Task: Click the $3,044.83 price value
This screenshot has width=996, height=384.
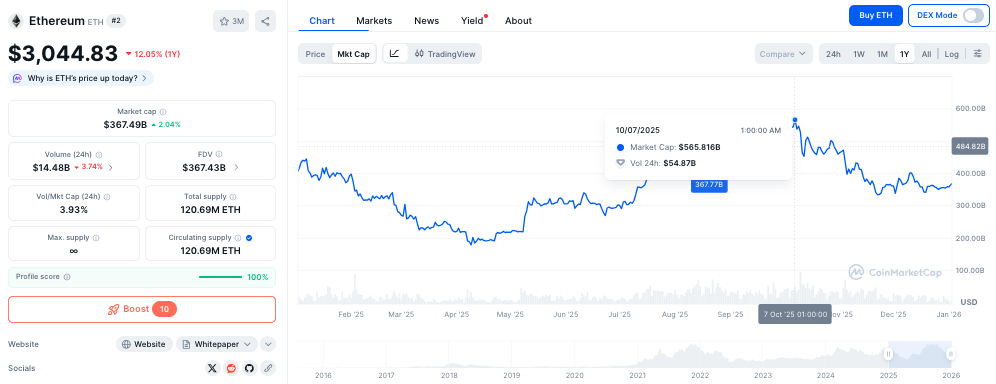Action: (x=63, y=53)
